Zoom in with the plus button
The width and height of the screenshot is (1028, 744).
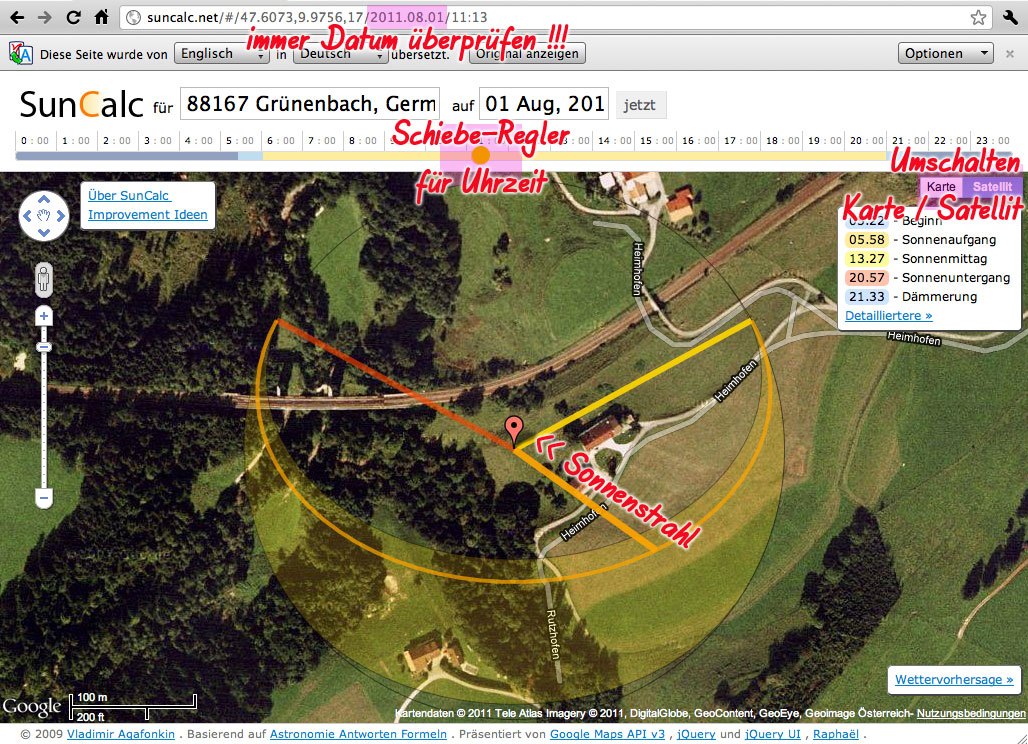pos(44,317)
